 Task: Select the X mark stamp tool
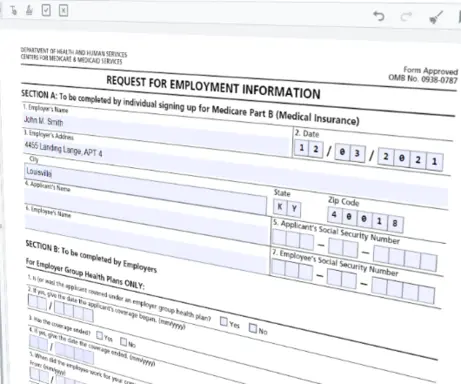pyautogui.click(x=63, y=11)
